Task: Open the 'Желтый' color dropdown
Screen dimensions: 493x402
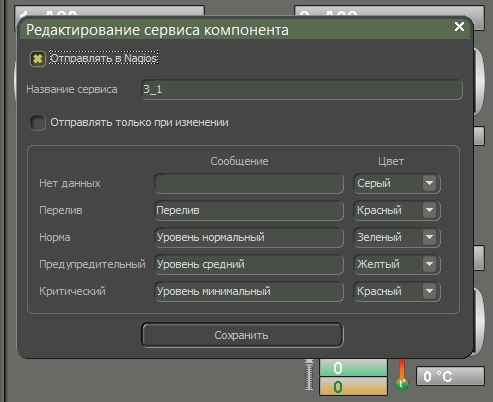Action: coord(397,264)
